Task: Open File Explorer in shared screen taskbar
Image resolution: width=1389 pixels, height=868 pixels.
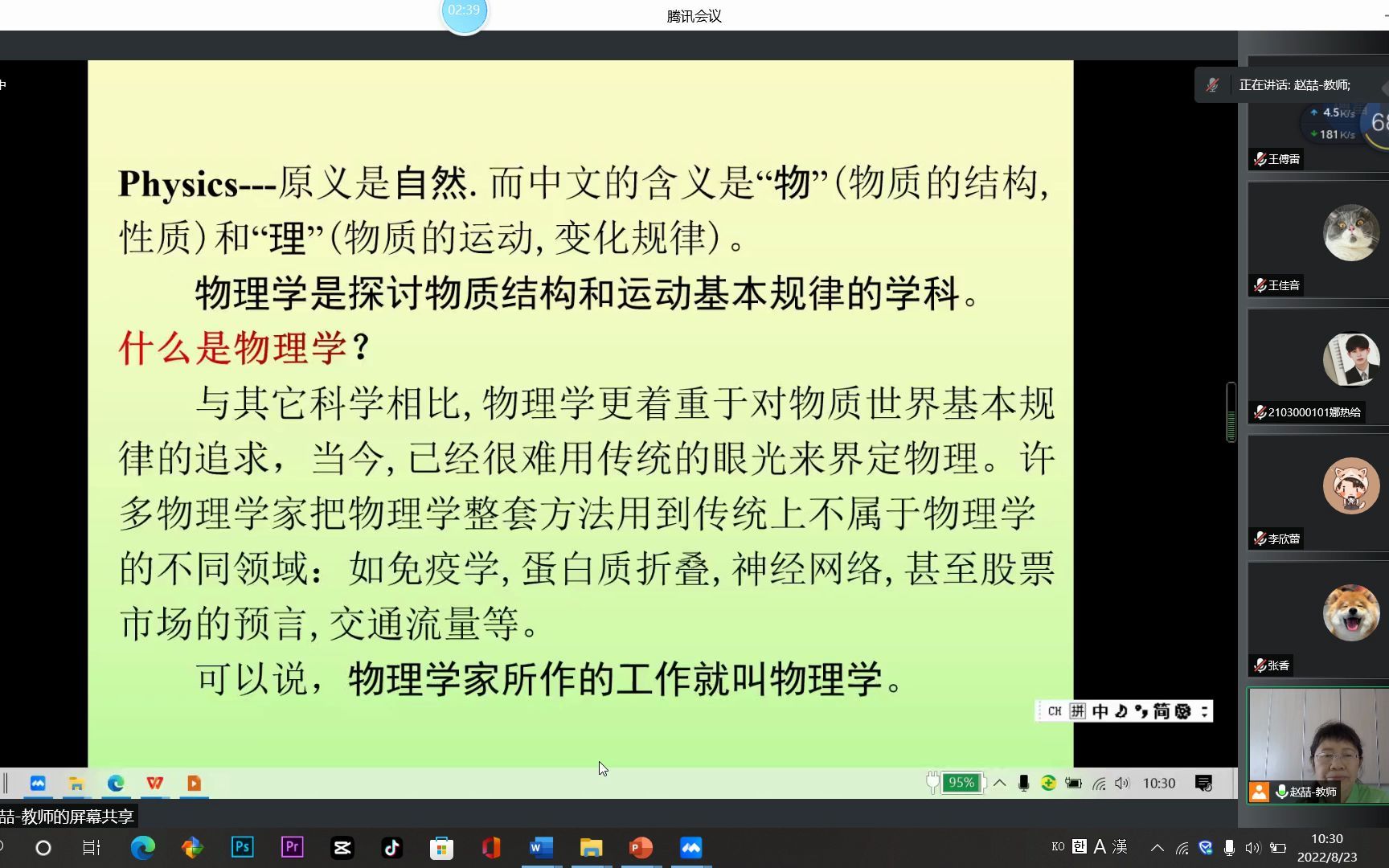Action: (x=76, y=783)
